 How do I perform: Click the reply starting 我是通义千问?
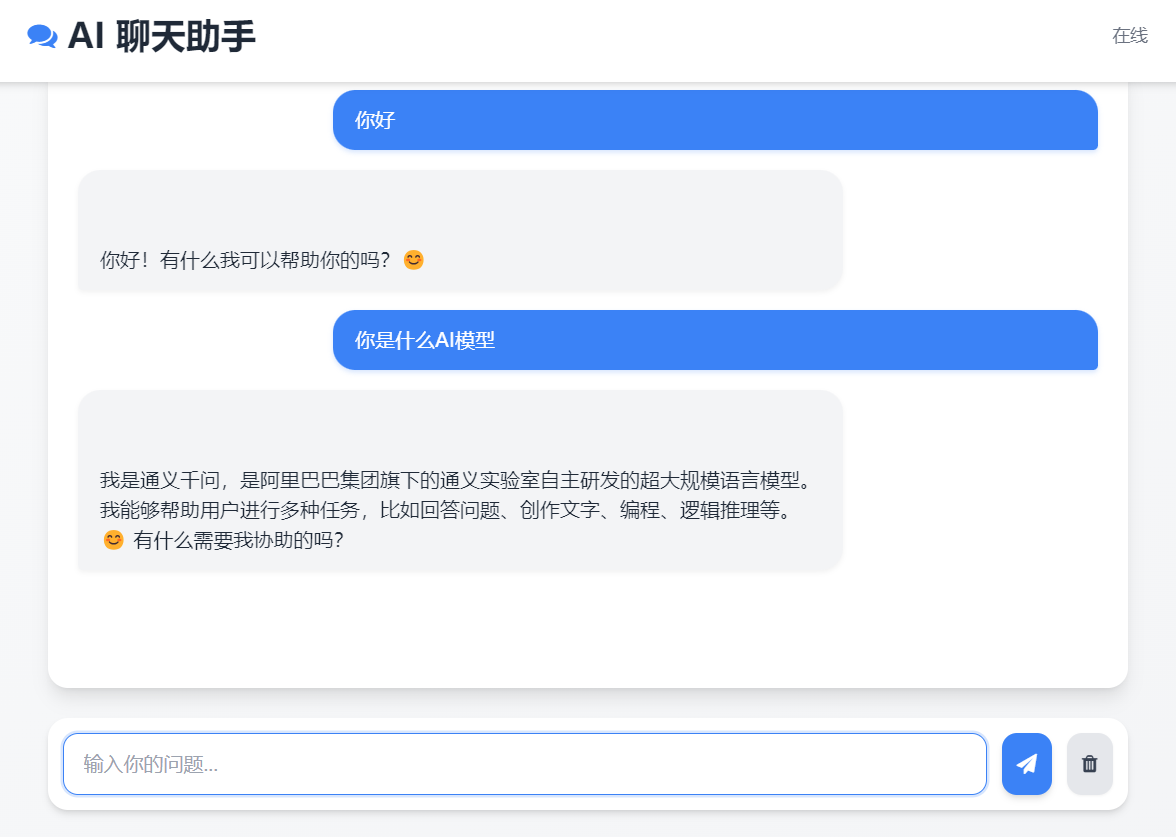click(460, 480)
